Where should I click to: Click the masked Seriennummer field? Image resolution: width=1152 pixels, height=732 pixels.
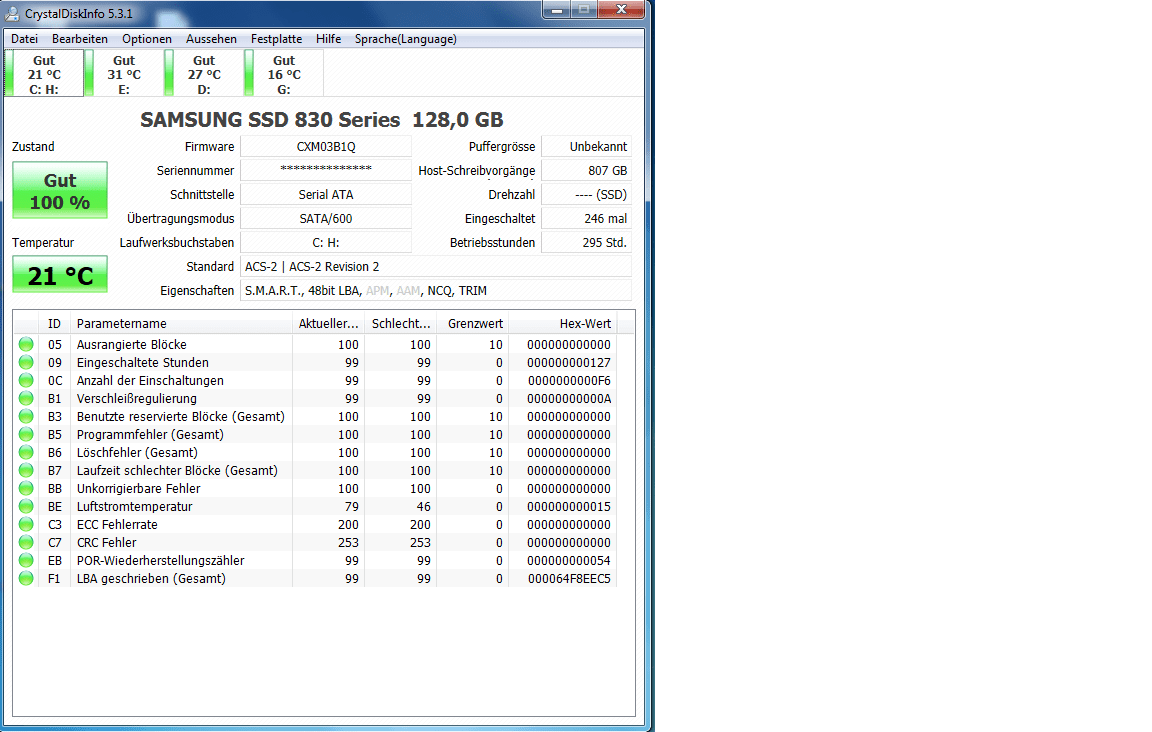(x=325, y=170)
